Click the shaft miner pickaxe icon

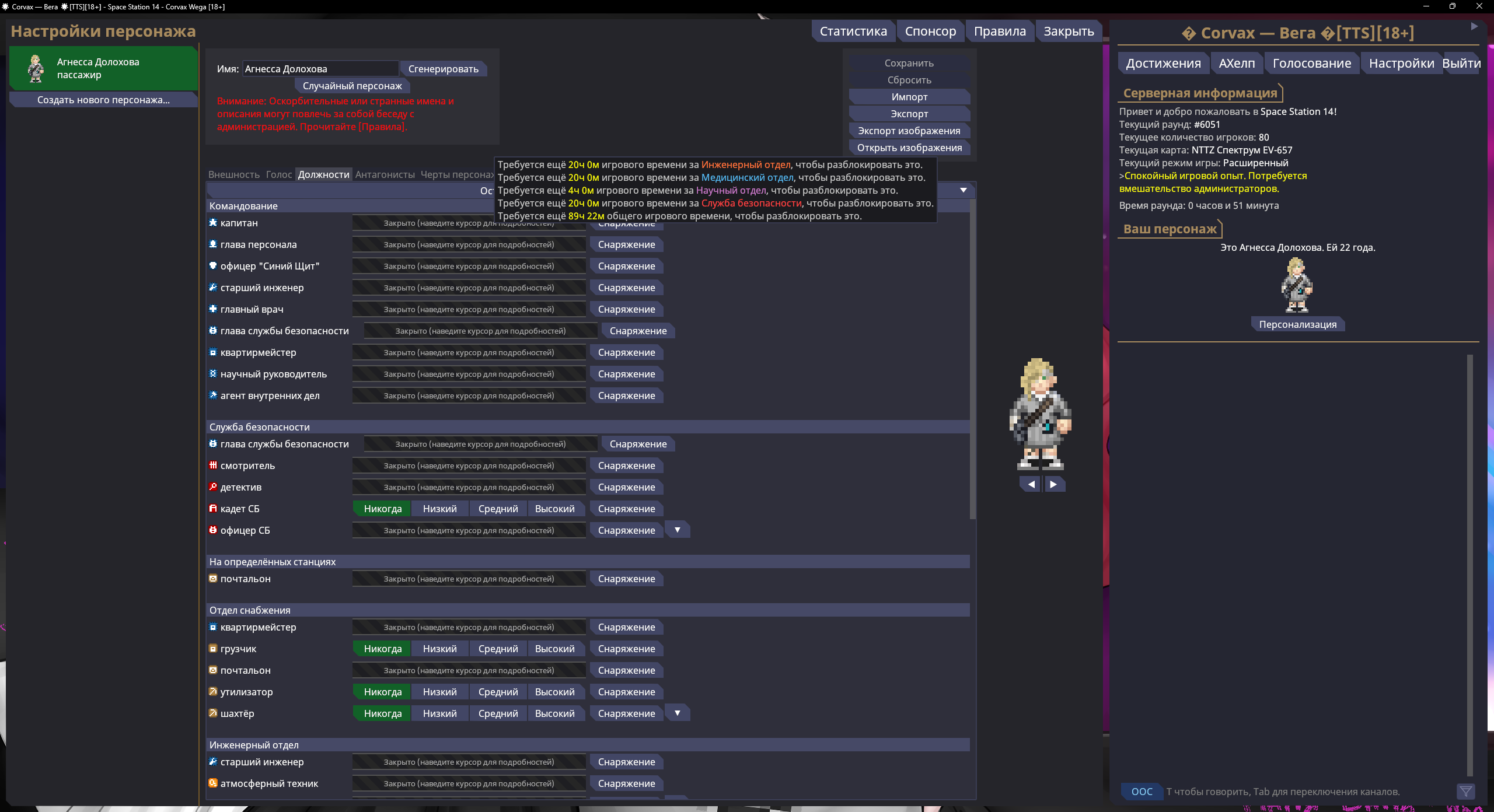213,713
